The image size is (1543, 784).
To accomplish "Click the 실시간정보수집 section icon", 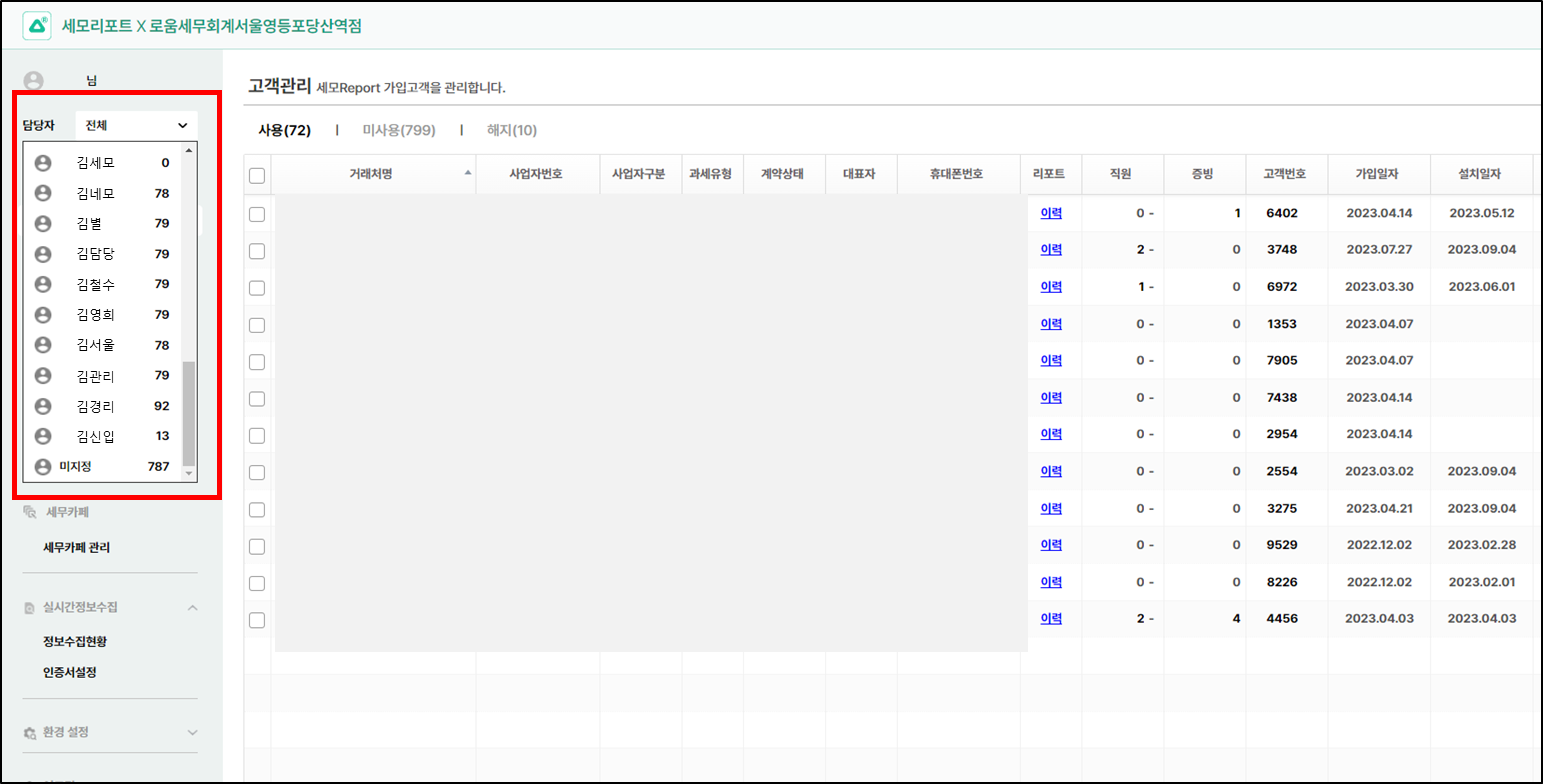I will click(30, 607).
